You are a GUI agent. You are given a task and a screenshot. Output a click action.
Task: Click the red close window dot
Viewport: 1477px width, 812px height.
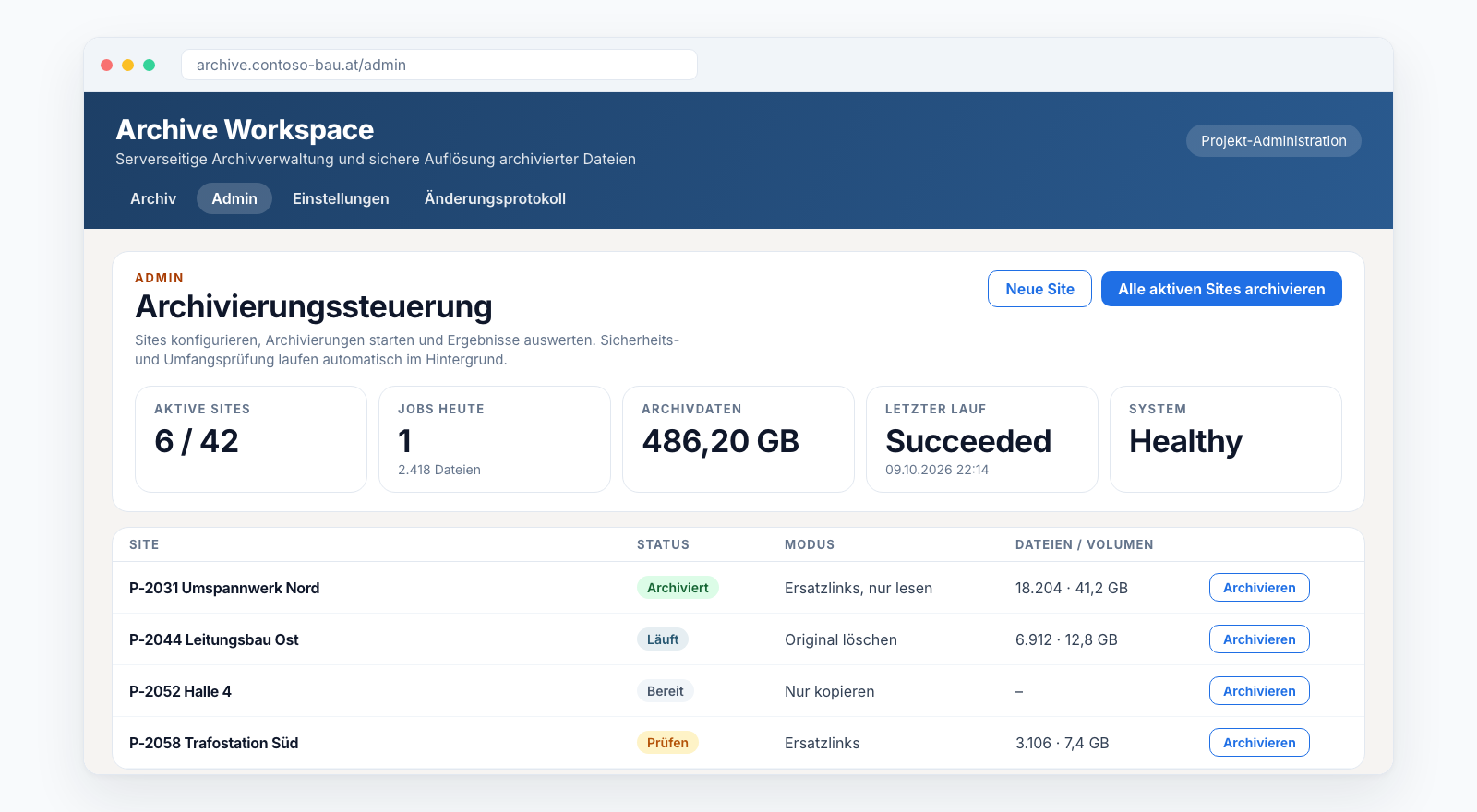(x=106, y=65)
